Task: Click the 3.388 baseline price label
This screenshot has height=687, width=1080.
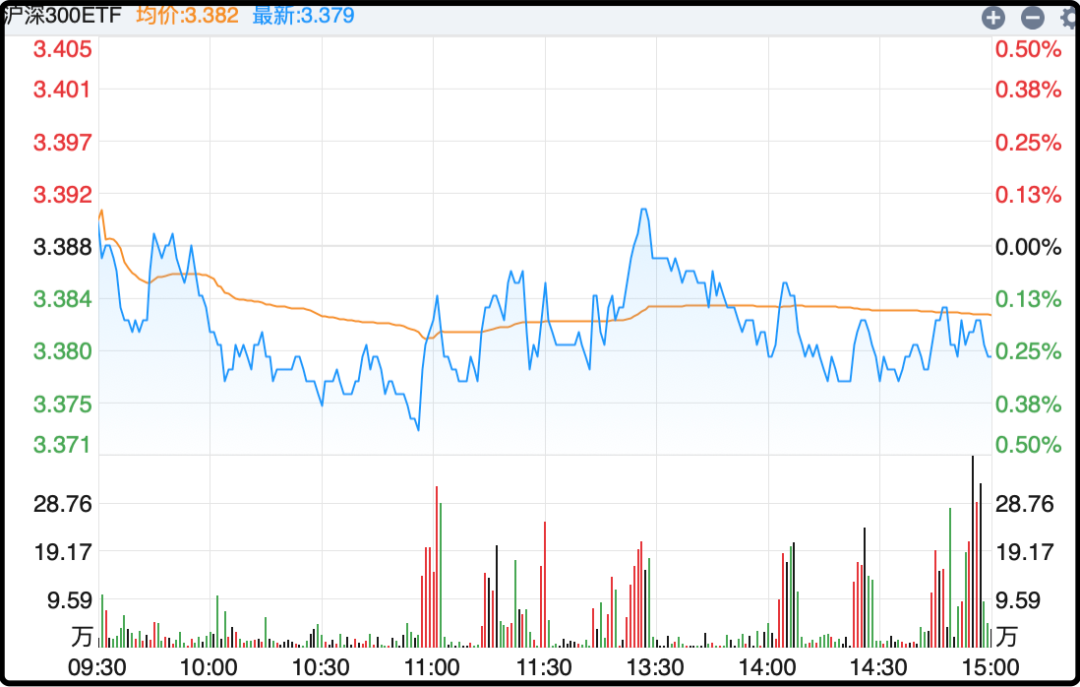Action: pos(62,246)
